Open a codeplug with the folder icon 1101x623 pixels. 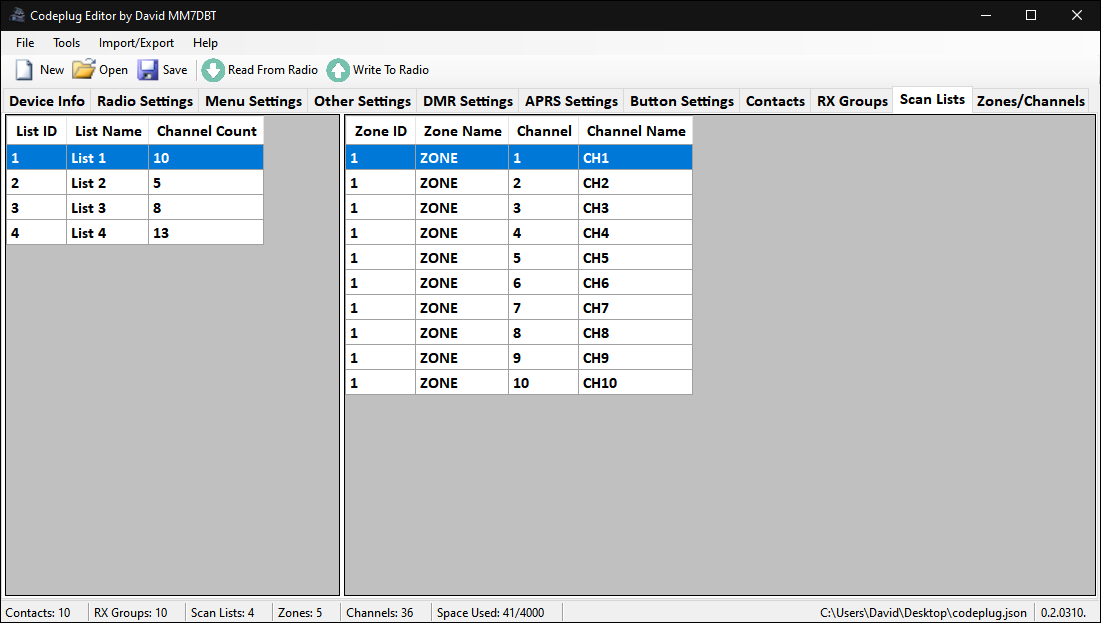tap(83, 70)
